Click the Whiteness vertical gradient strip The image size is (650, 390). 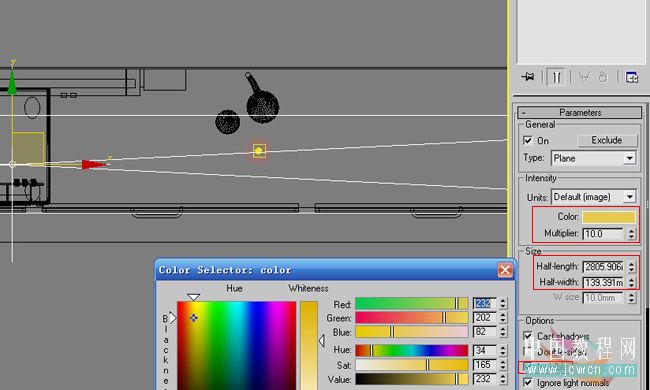coord(309,346)
